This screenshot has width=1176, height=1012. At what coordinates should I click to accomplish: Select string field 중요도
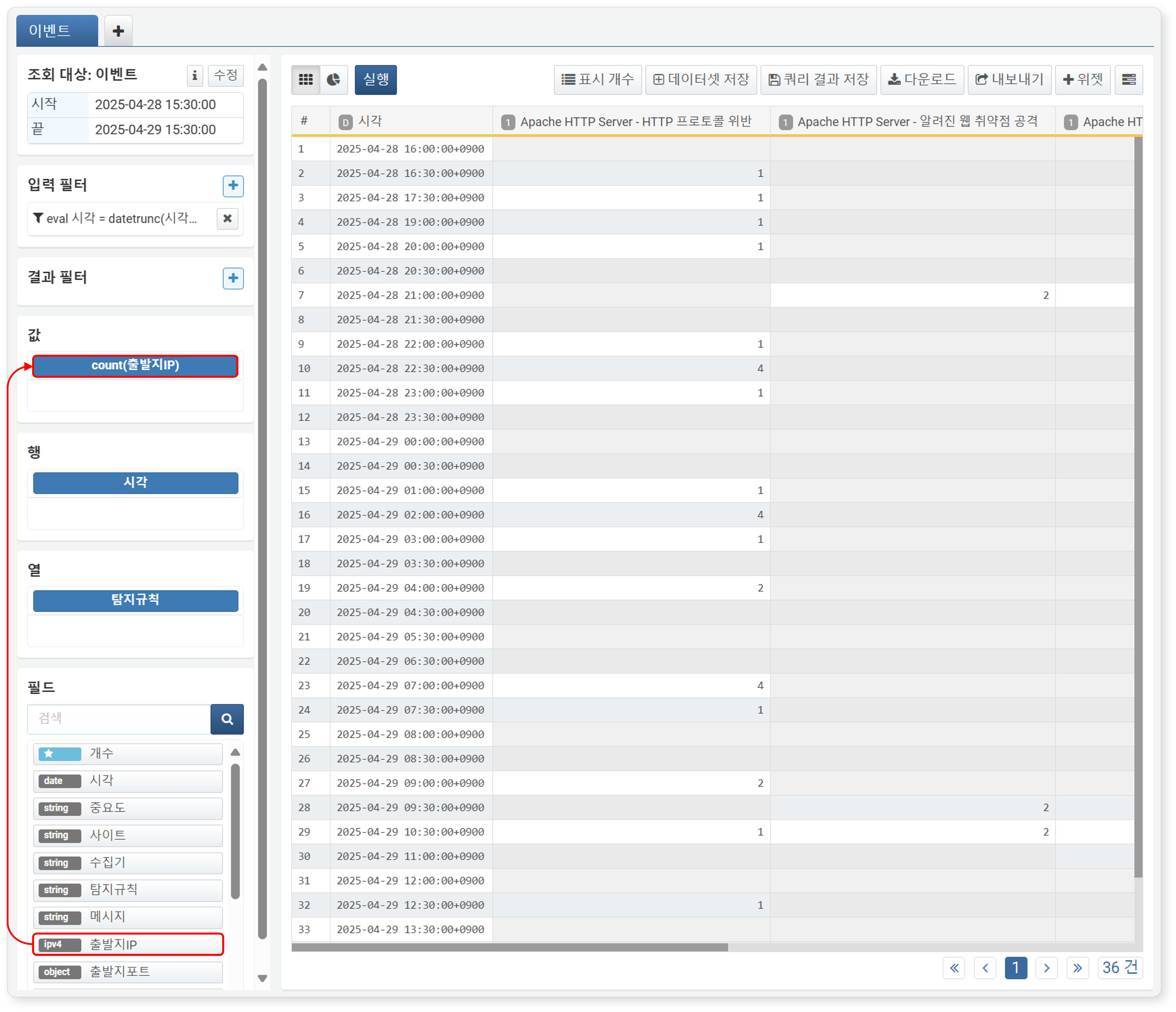(x=128, y=808)
